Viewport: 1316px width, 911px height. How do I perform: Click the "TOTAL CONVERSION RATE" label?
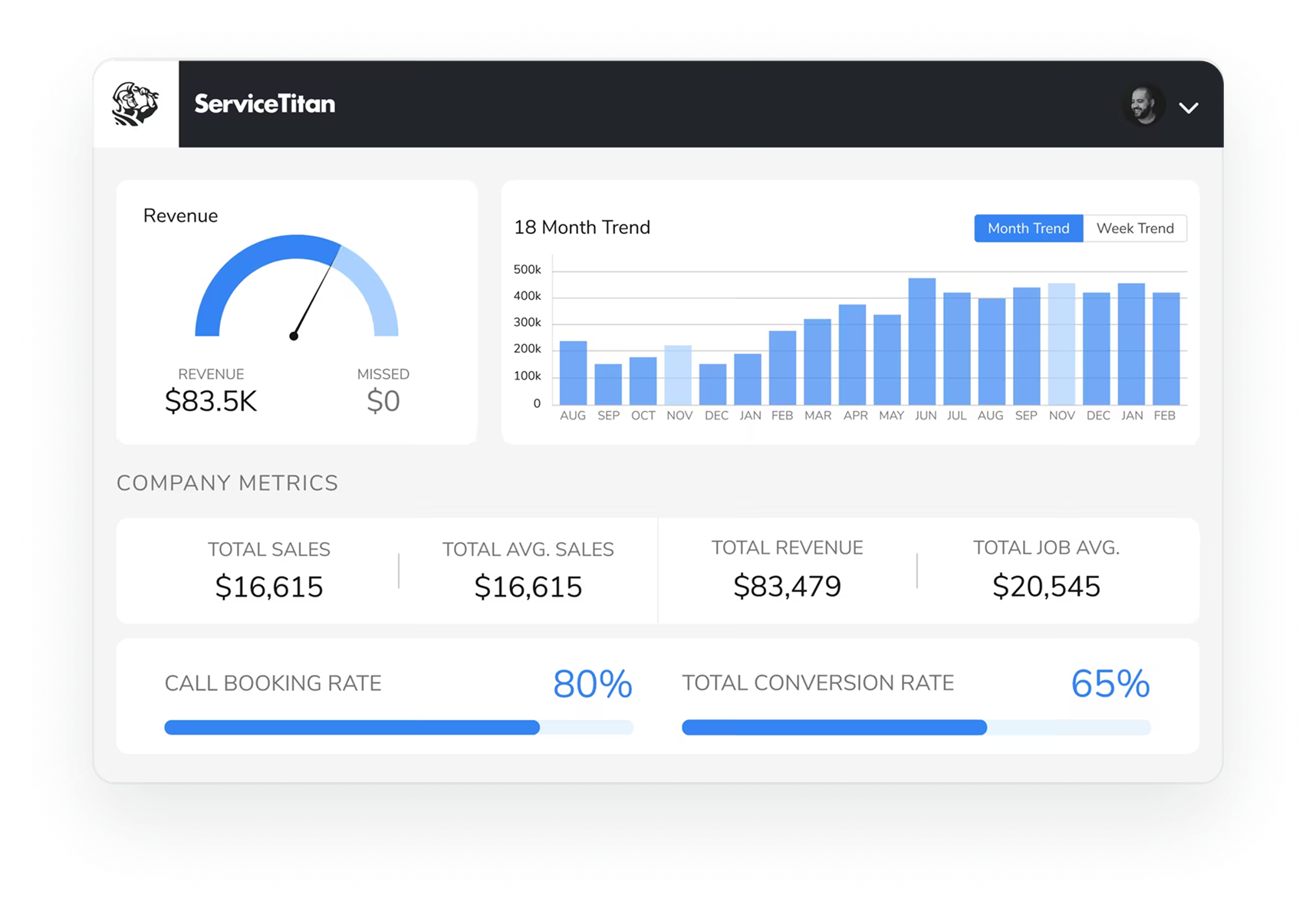tap(818, 683)
